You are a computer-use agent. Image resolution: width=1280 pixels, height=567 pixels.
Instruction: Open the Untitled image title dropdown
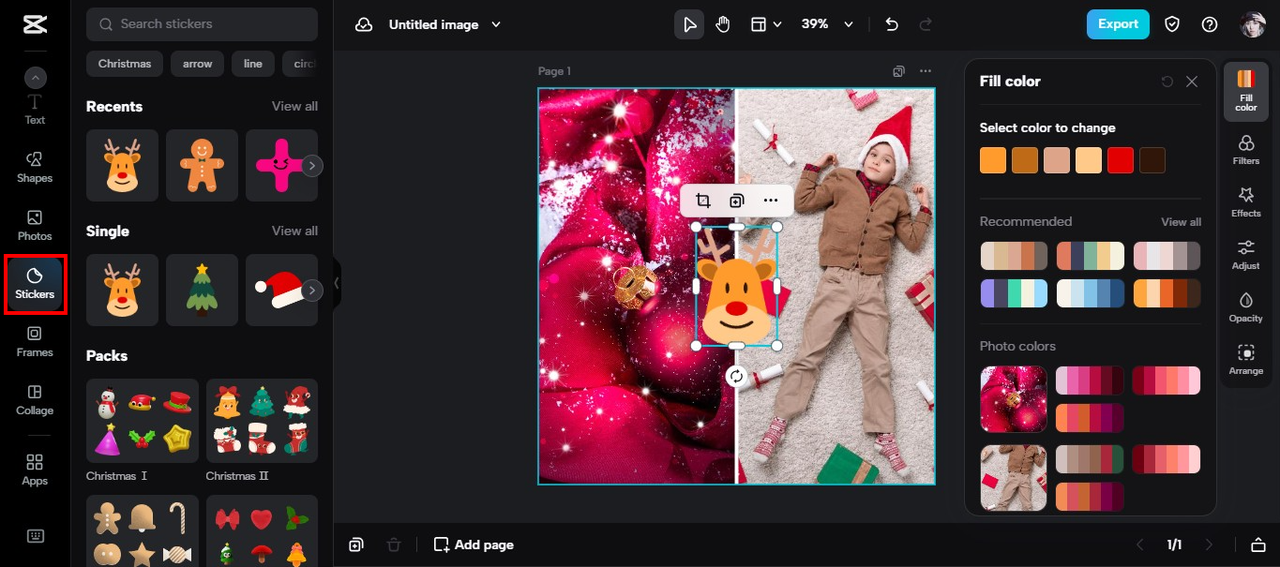(x=497, y=24)
